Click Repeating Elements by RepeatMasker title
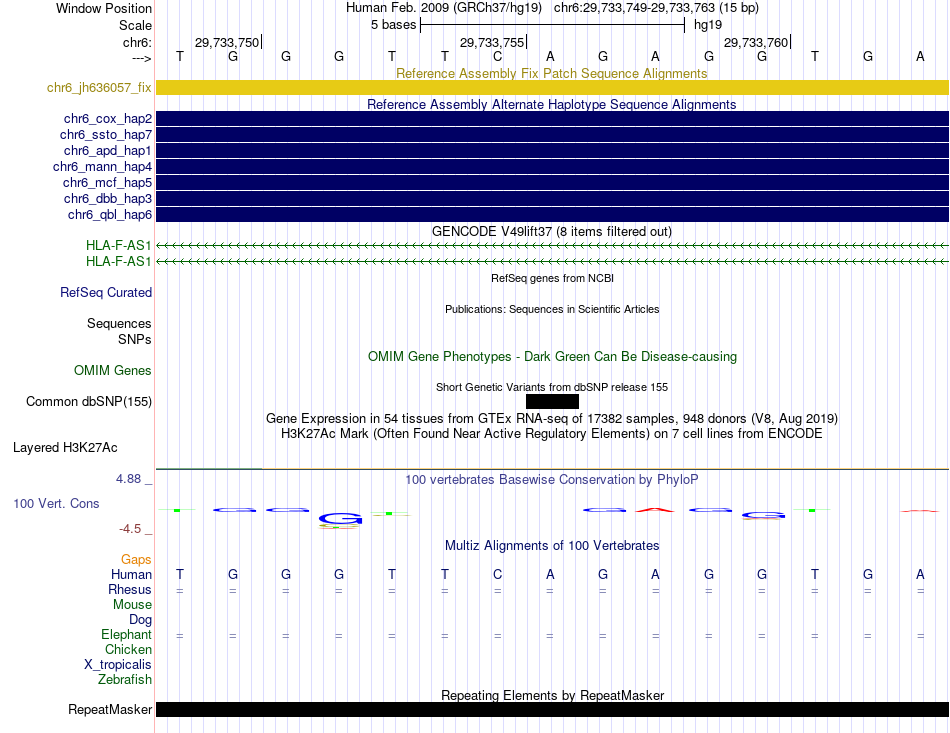Image resolution: width=950 pixels, height=733 pixels. point(552,695)
